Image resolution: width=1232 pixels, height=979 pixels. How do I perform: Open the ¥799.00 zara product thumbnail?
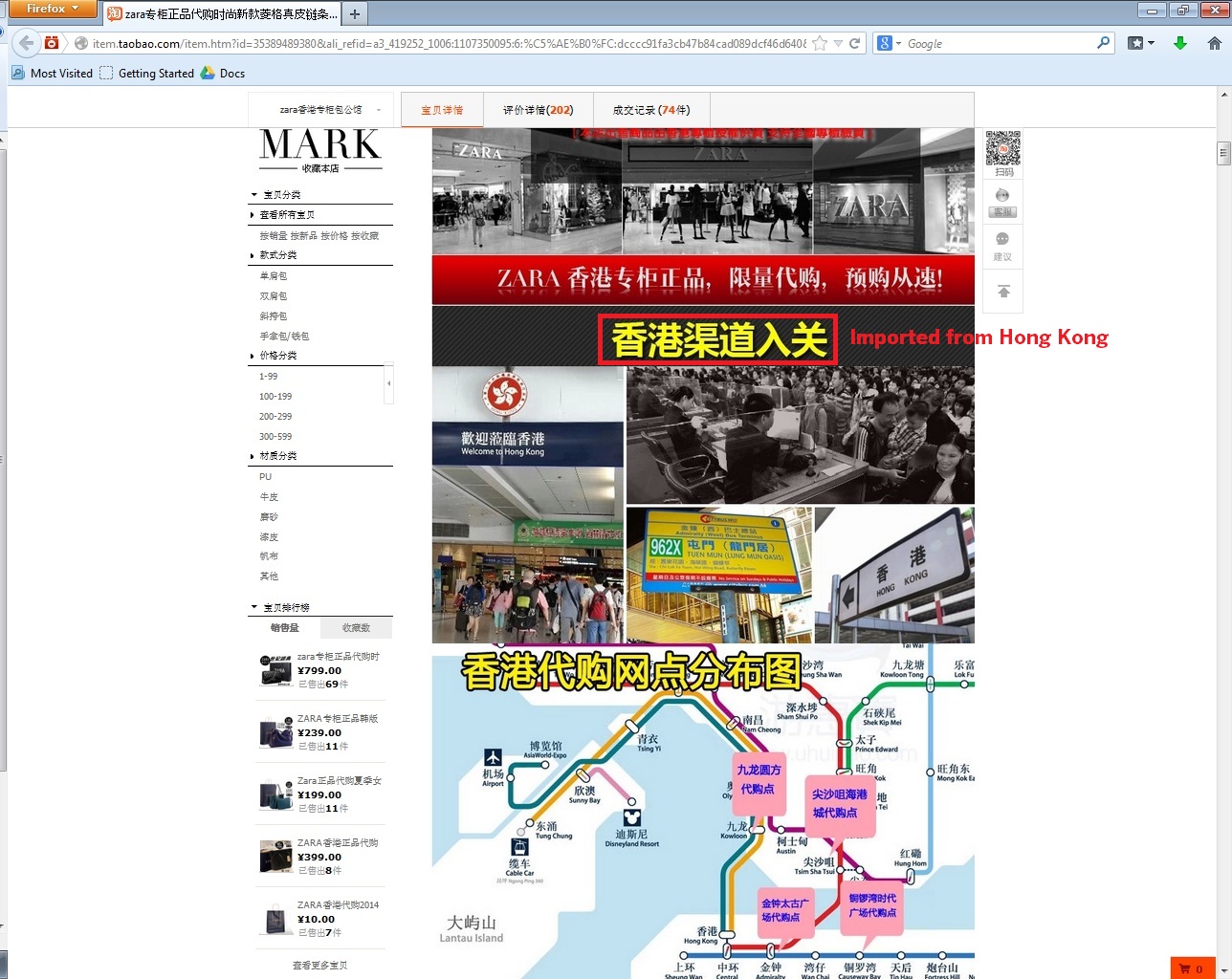[276, 670]
